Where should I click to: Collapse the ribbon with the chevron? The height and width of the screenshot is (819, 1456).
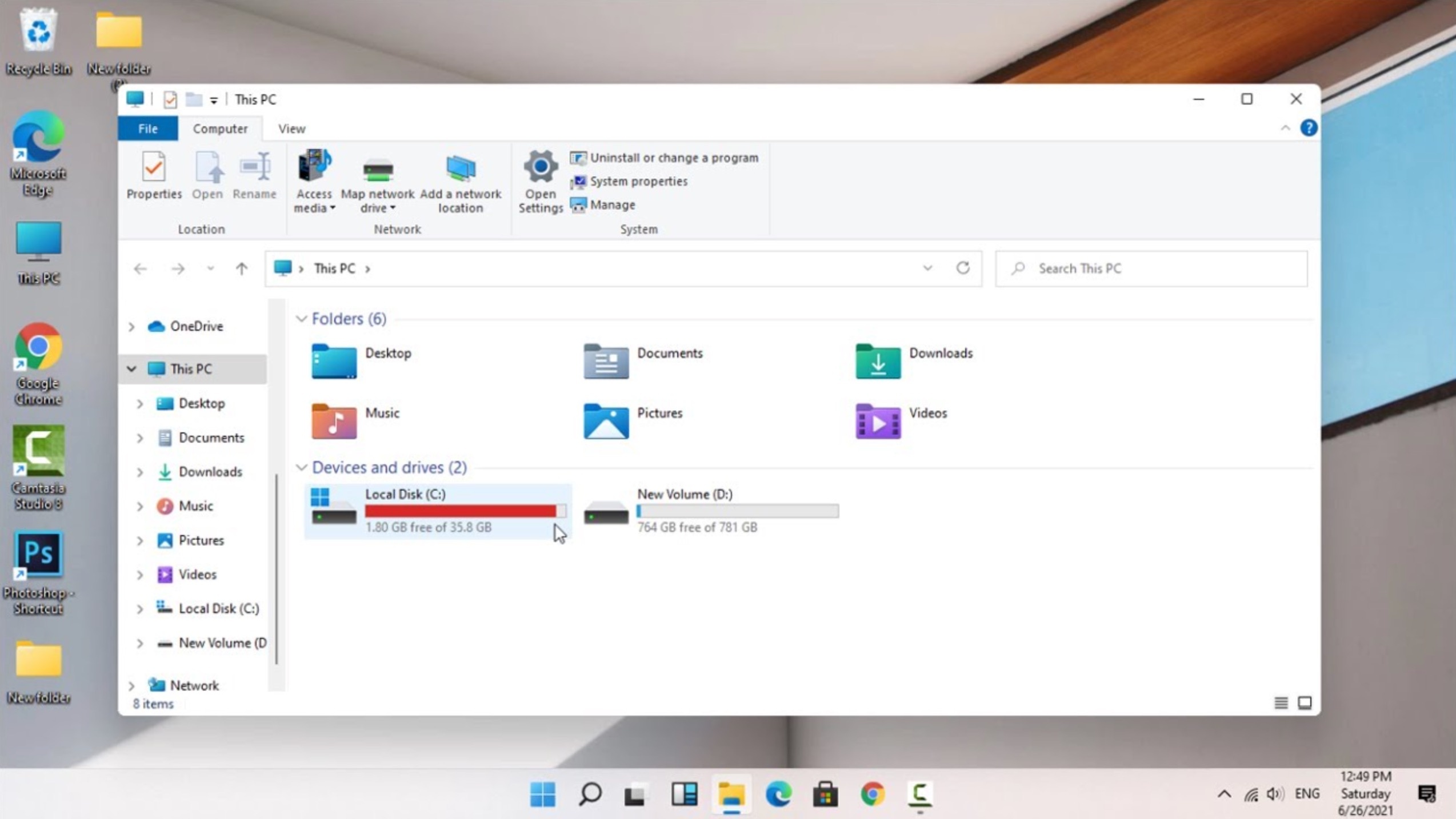1286,128
